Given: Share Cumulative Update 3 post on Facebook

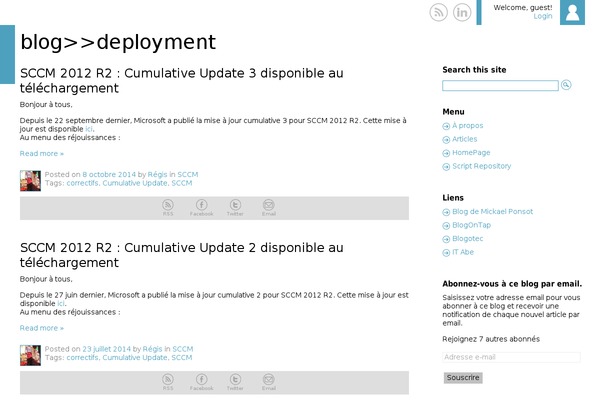Looking at the screenshot, I should [202, 208].
